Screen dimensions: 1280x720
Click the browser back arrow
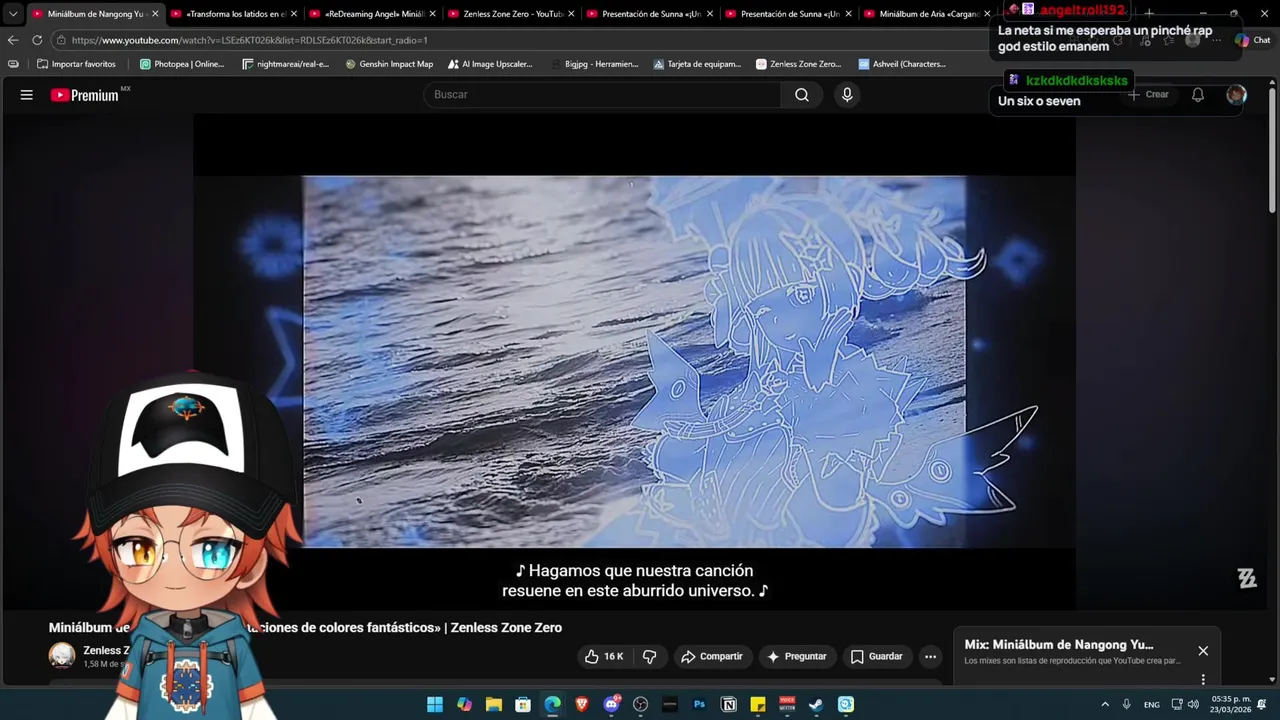[x=13, y=40]
